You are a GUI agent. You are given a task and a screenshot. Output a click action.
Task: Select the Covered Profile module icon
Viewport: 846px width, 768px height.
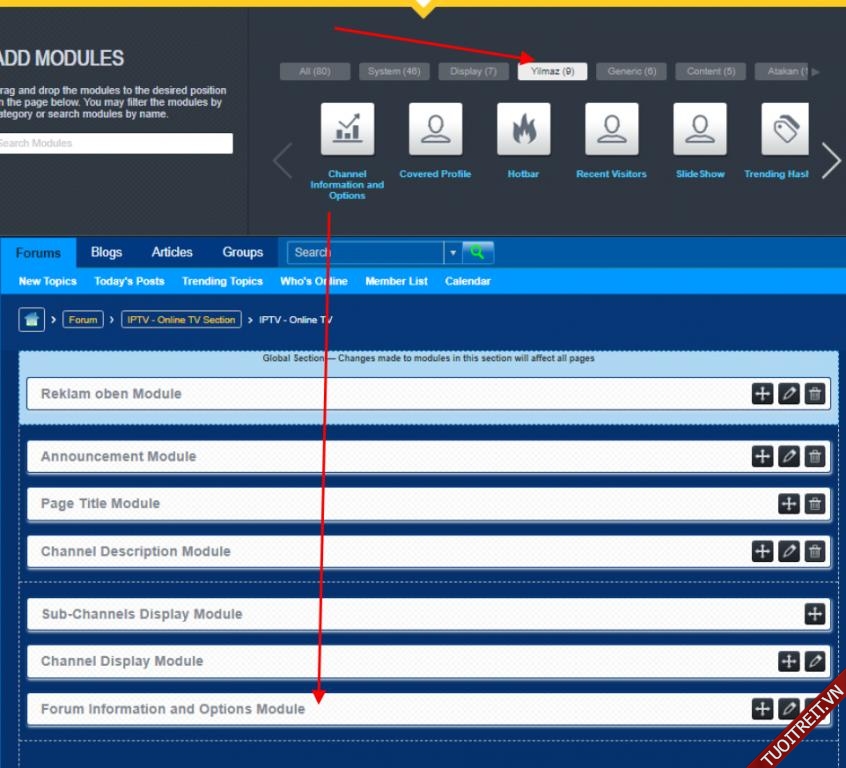pyautogui.click(x=435, y=129)
